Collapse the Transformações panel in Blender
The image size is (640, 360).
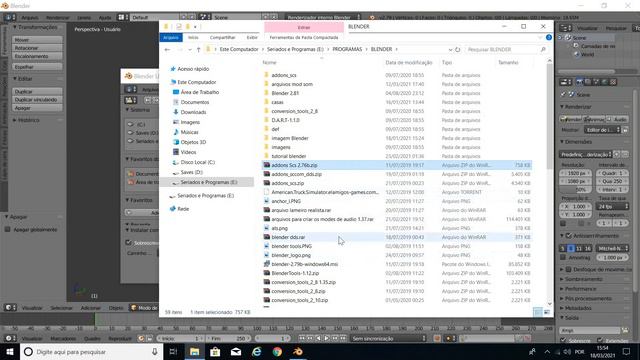point(15,27)
